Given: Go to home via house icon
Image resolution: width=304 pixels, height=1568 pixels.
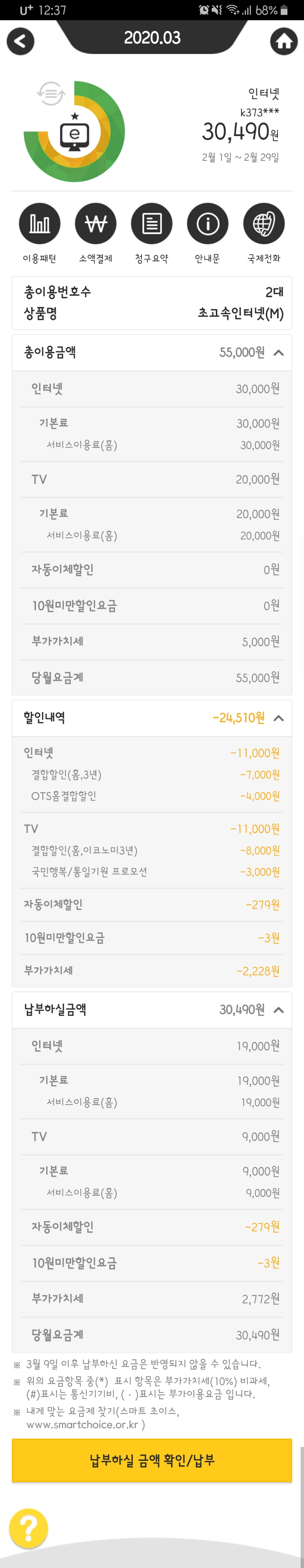Looking at the screenshot, I should (283, 41).
